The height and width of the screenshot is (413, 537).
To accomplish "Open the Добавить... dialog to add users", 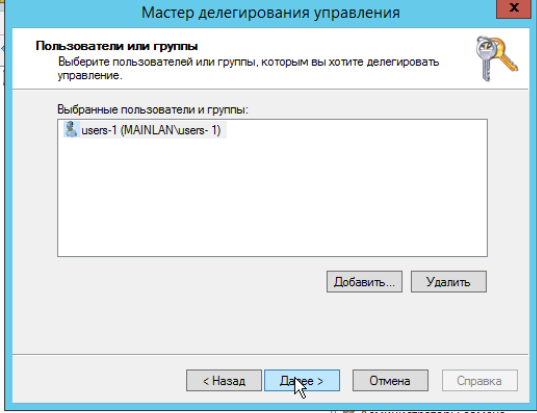I will 364,281.
